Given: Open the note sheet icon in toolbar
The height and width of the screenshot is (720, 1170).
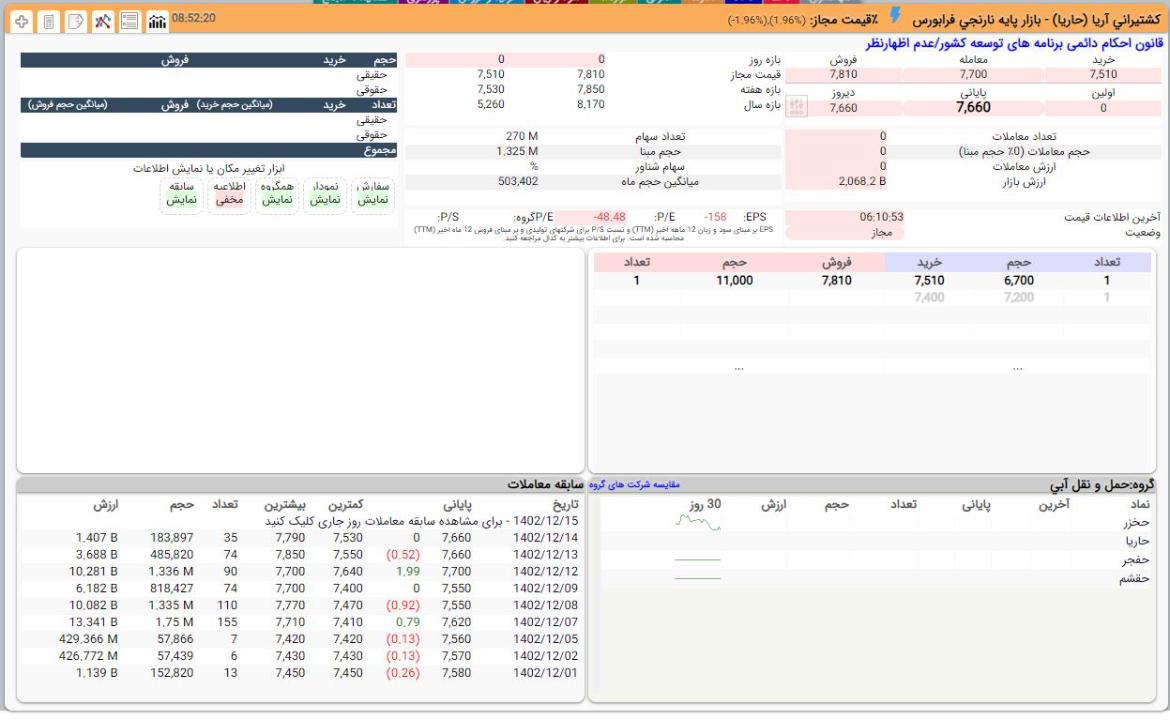Looking at the screenshot, I should click(76, 21).
